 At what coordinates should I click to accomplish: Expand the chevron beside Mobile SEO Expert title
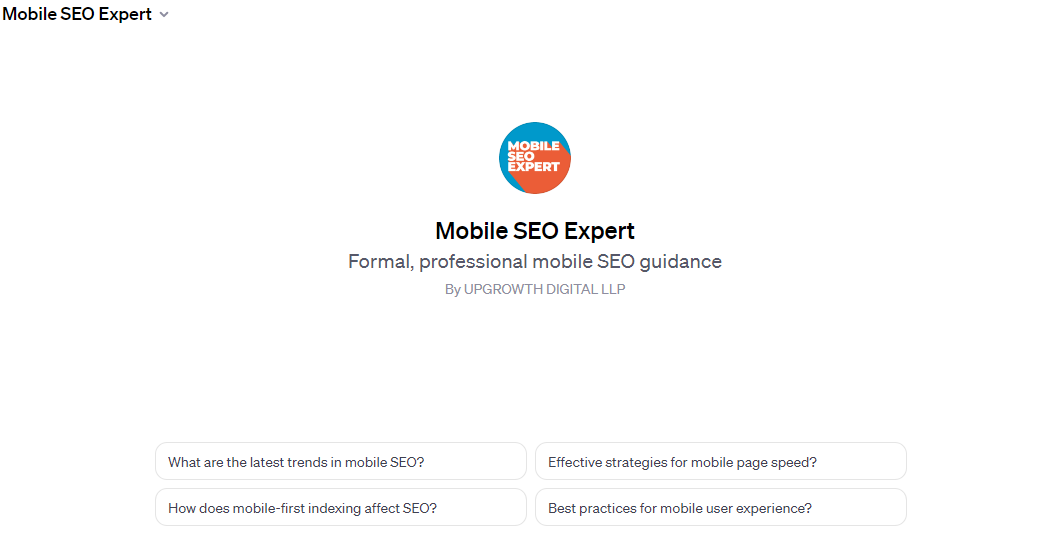(x=164, y=15)
